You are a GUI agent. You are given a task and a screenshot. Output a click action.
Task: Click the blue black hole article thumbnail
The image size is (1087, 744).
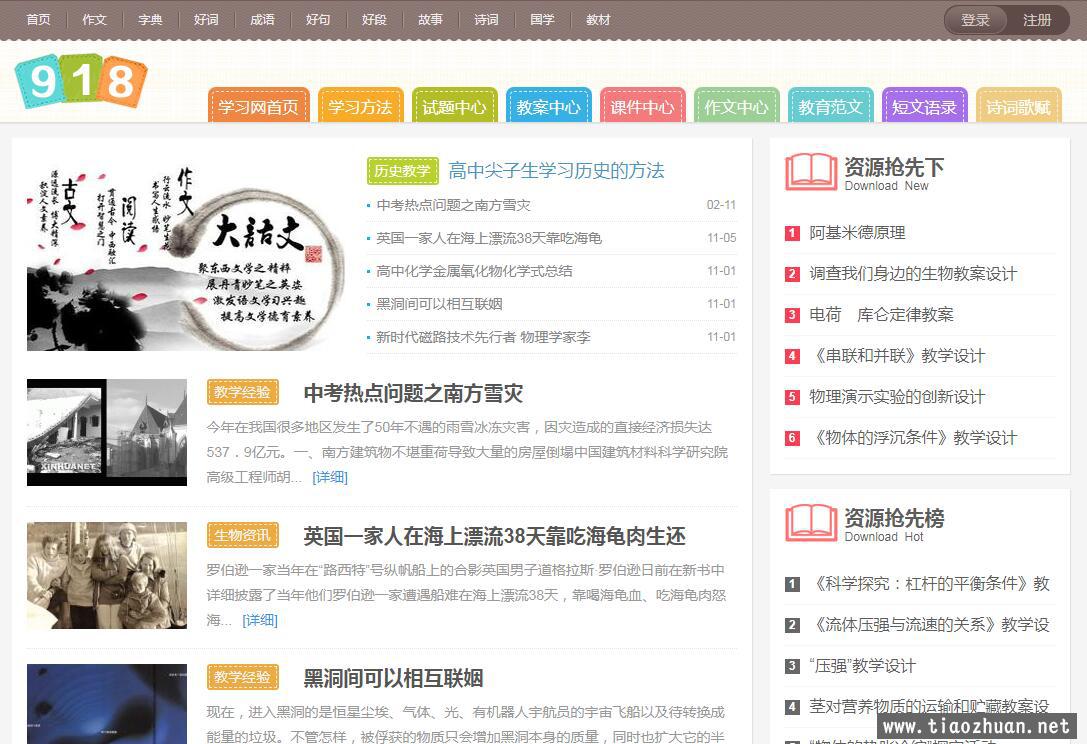[x=107, y=704]
